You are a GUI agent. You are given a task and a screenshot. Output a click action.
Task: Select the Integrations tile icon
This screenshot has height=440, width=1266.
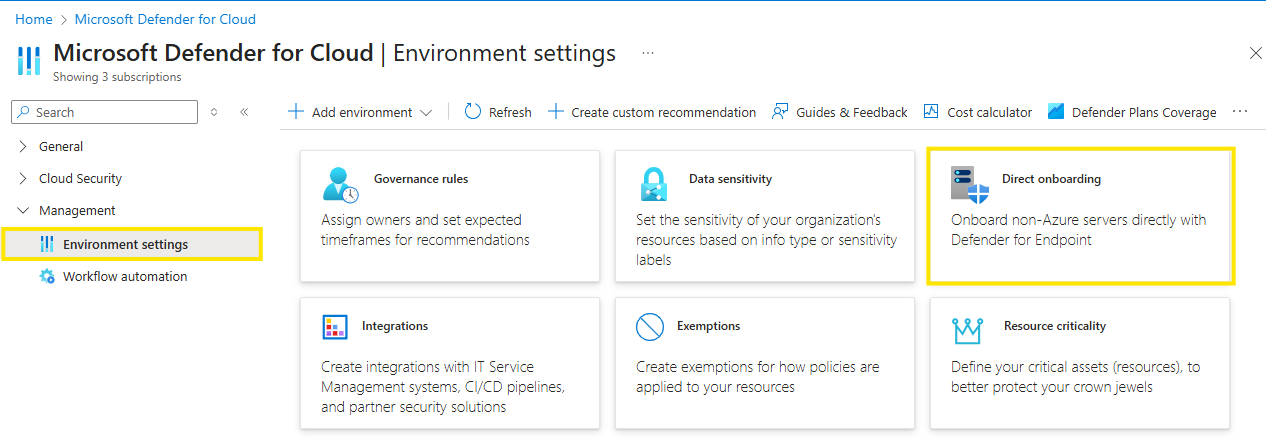coord(335,327)
